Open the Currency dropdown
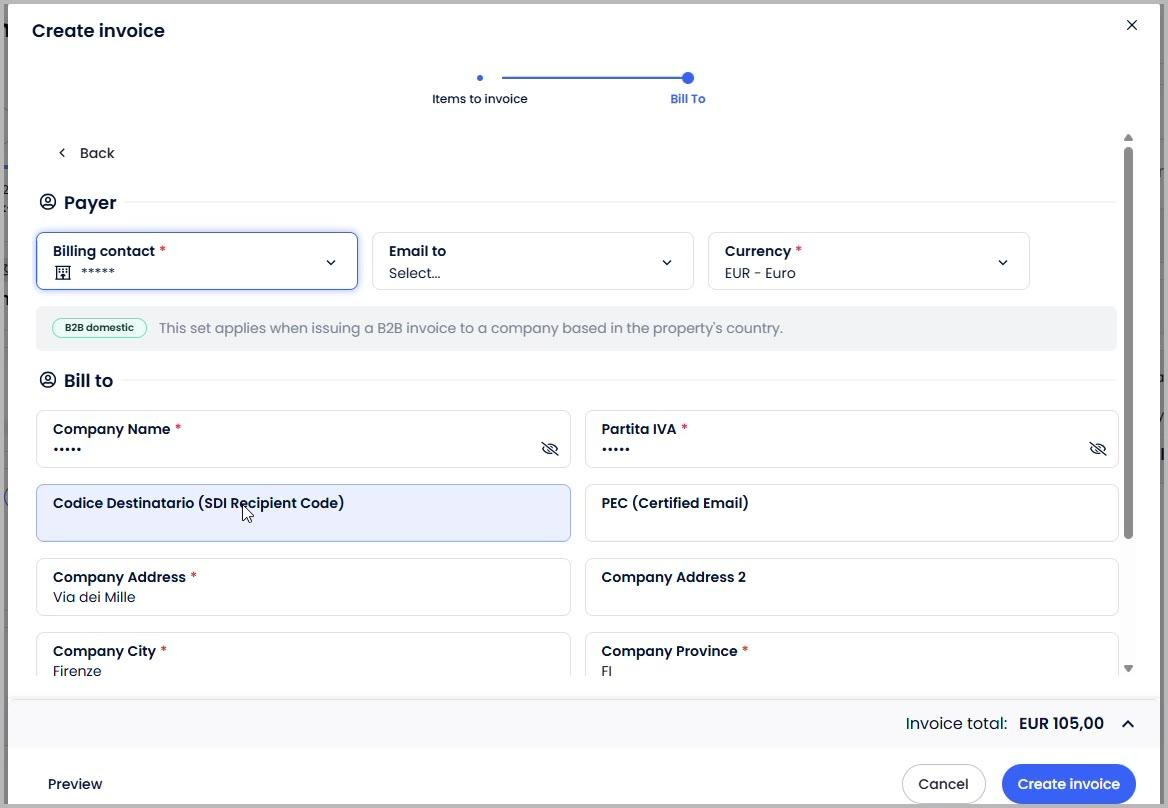Screen dimensions: 1168x808 point(869,261)
